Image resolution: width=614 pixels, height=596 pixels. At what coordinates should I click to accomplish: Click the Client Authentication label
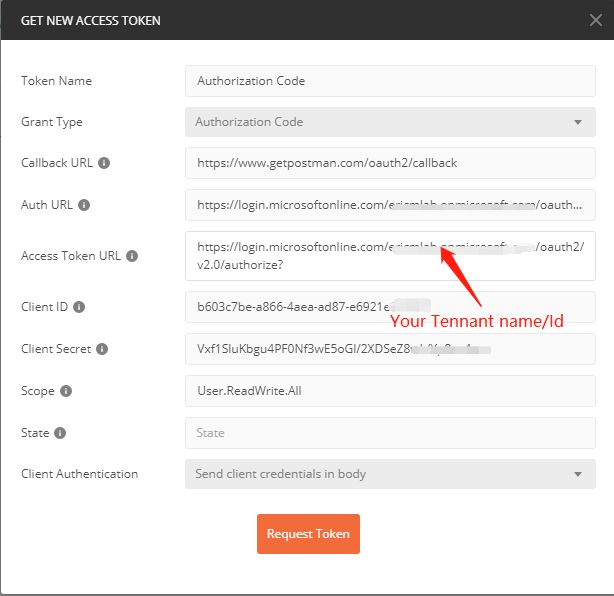pyautogui.click(x=79, y=474)
